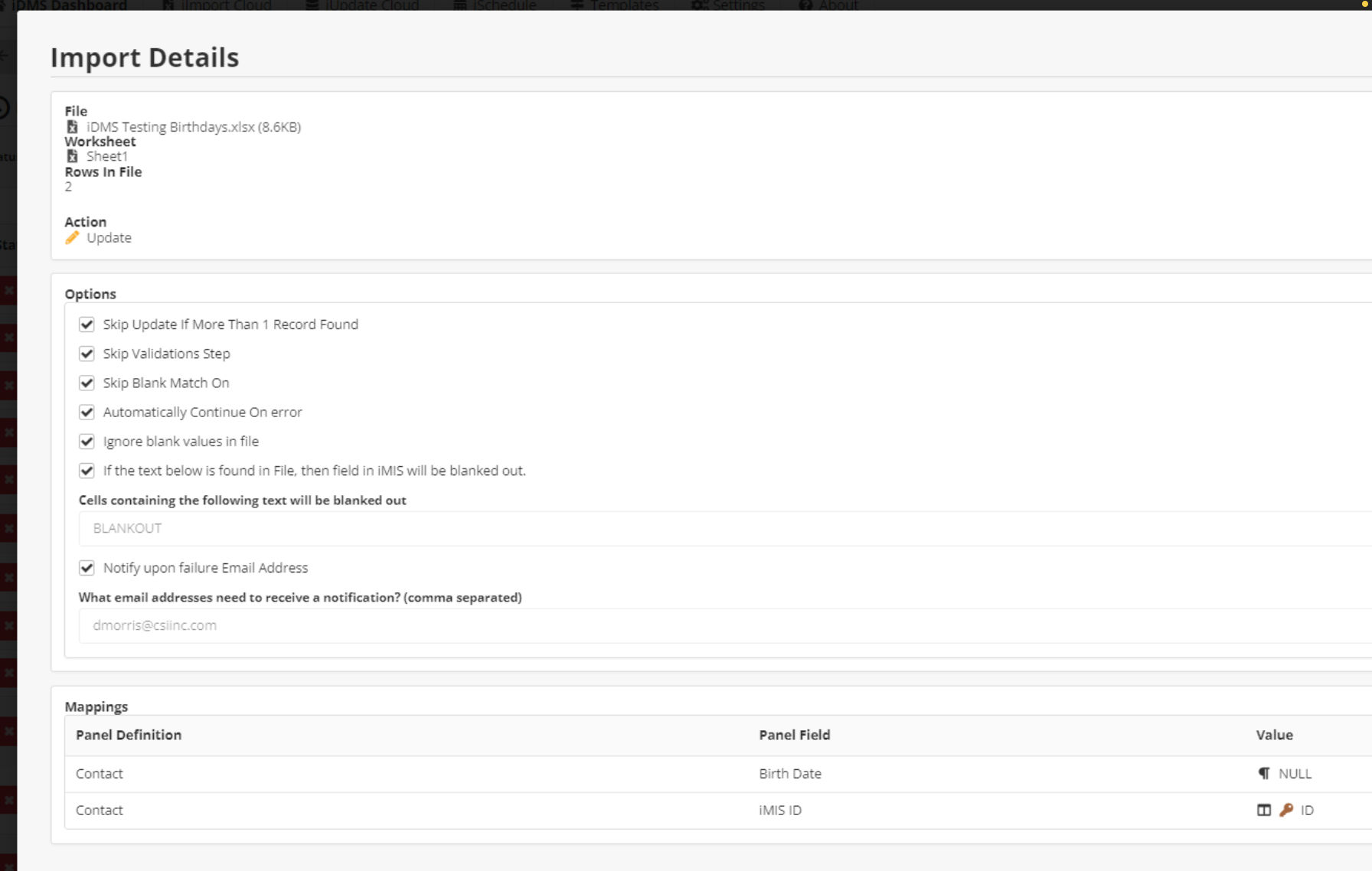
Task: Click the orange key icon beside ID
Action: pos(1286,811)
